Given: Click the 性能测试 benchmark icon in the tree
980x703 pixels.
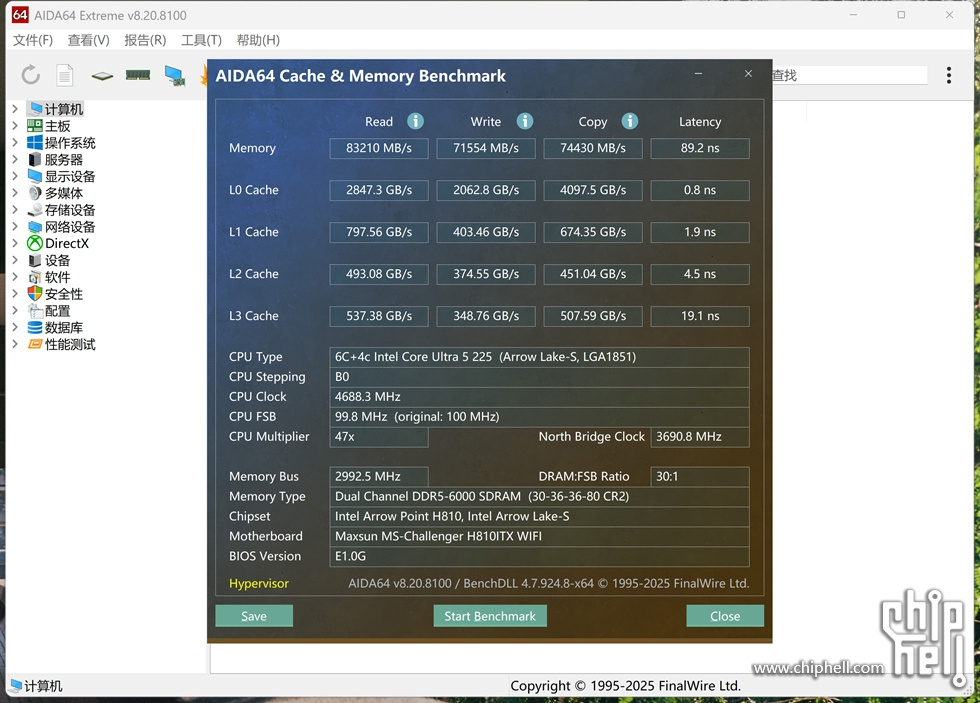Looking at the screenshot, I should (35, 344).
